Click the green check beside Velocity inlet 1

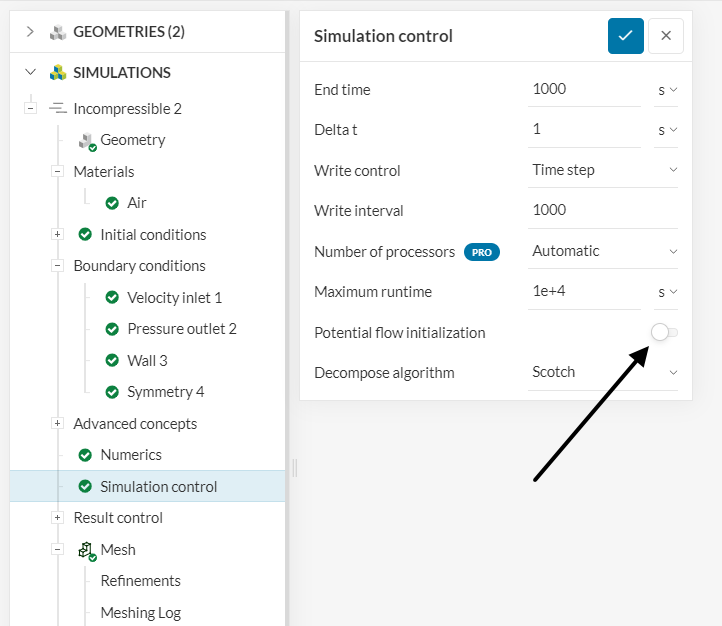click(x=112, y=297)
